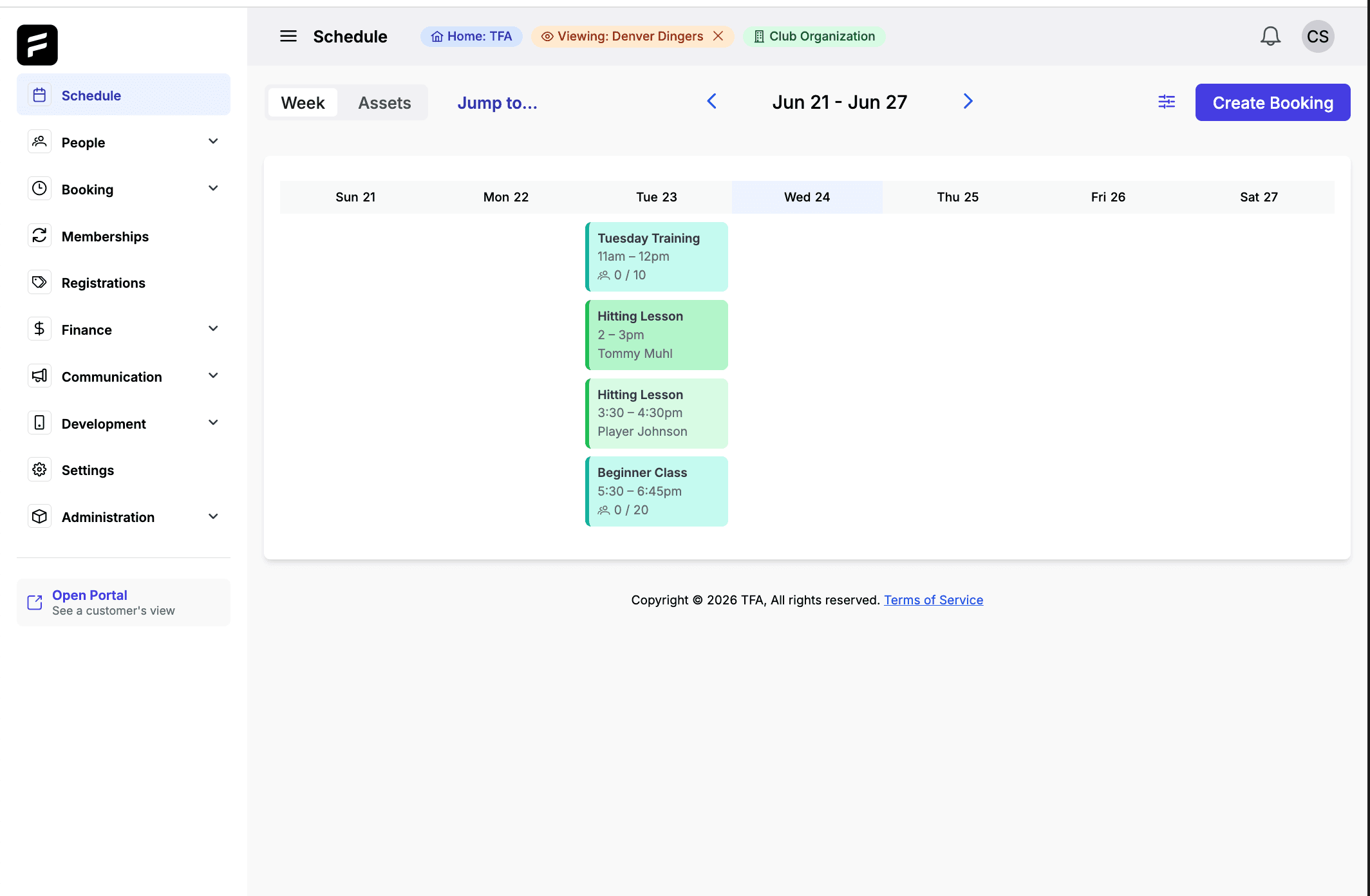Select the Thu 25 column header

coord(957,197)
